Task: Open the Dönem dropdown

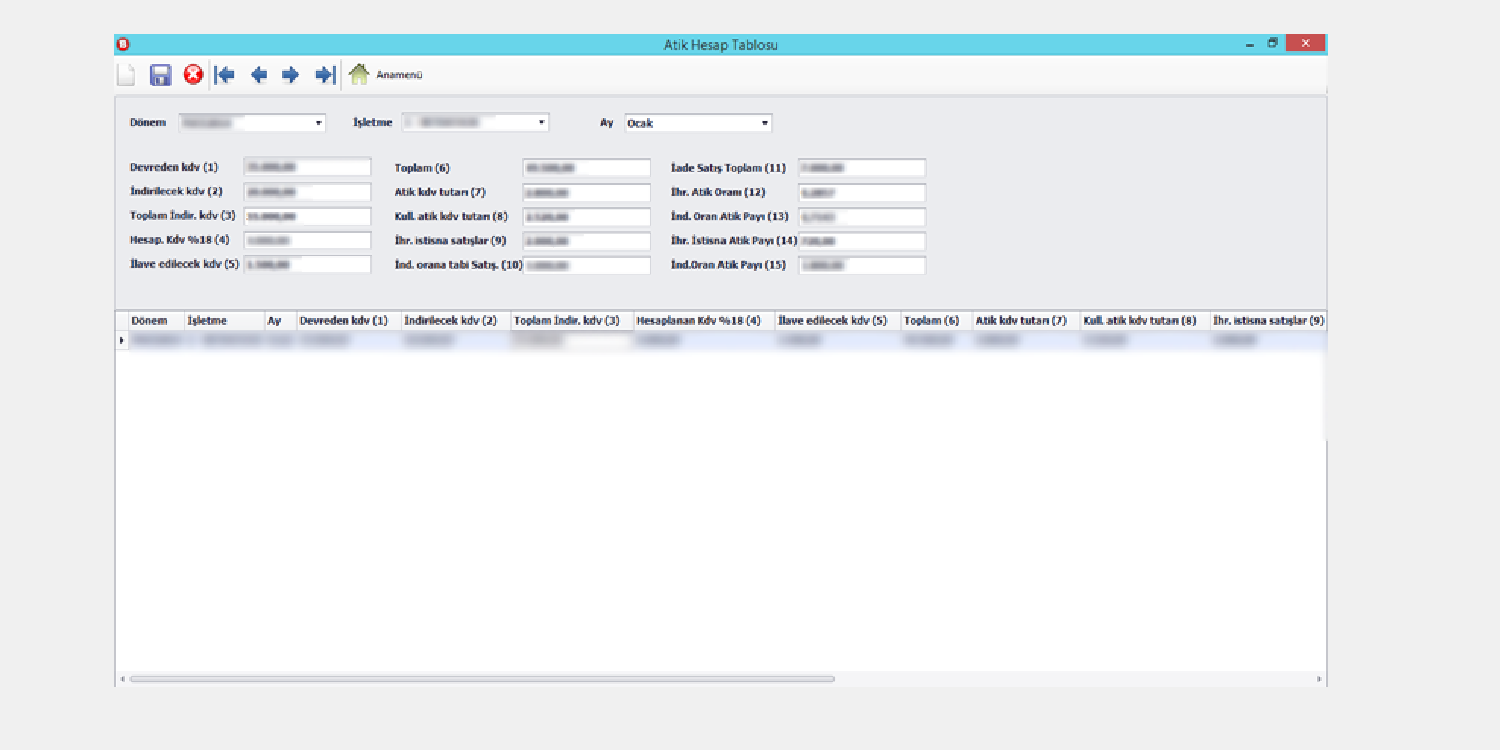Action: point(319,123)
